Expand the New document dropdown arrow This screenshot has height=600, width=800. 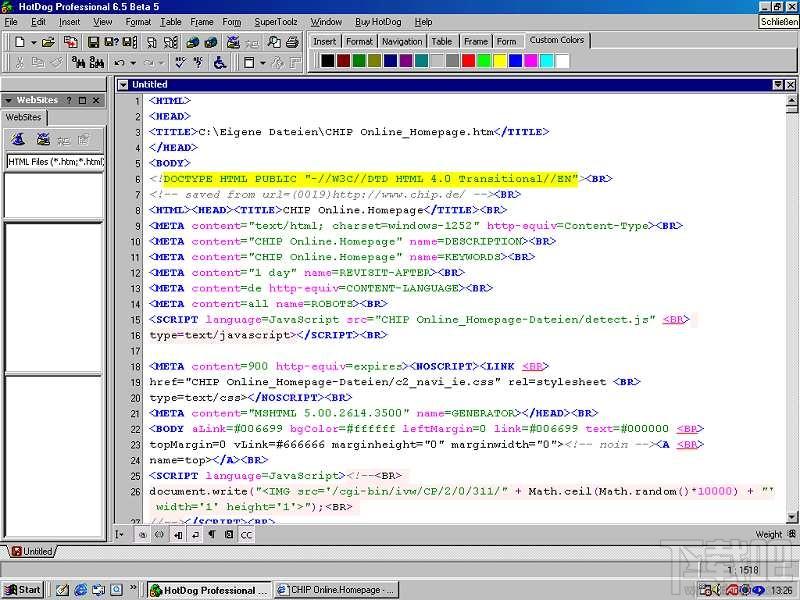[x=33, y=42]
